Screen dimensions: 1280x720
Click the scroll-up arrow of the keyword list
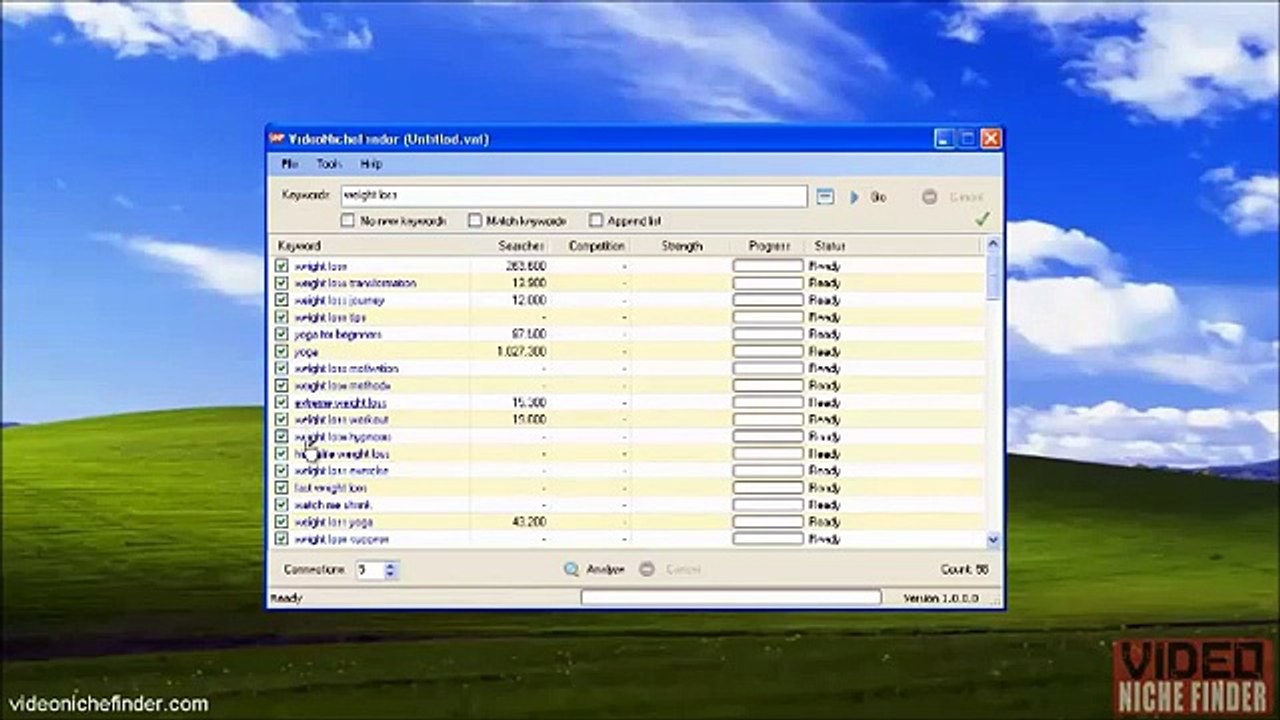pyautogui.click(x=993, y=244)
